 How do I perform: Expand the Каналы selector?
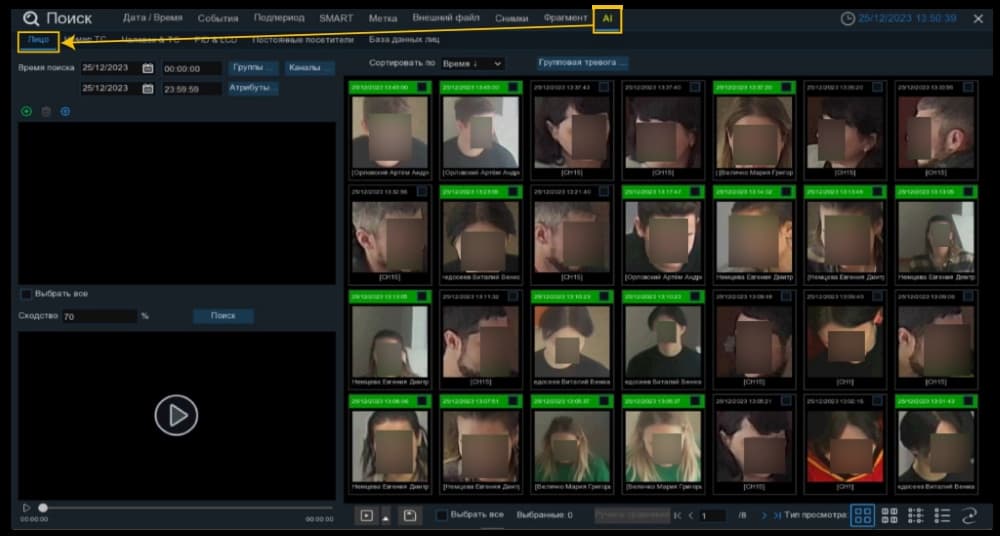(310, 68)
